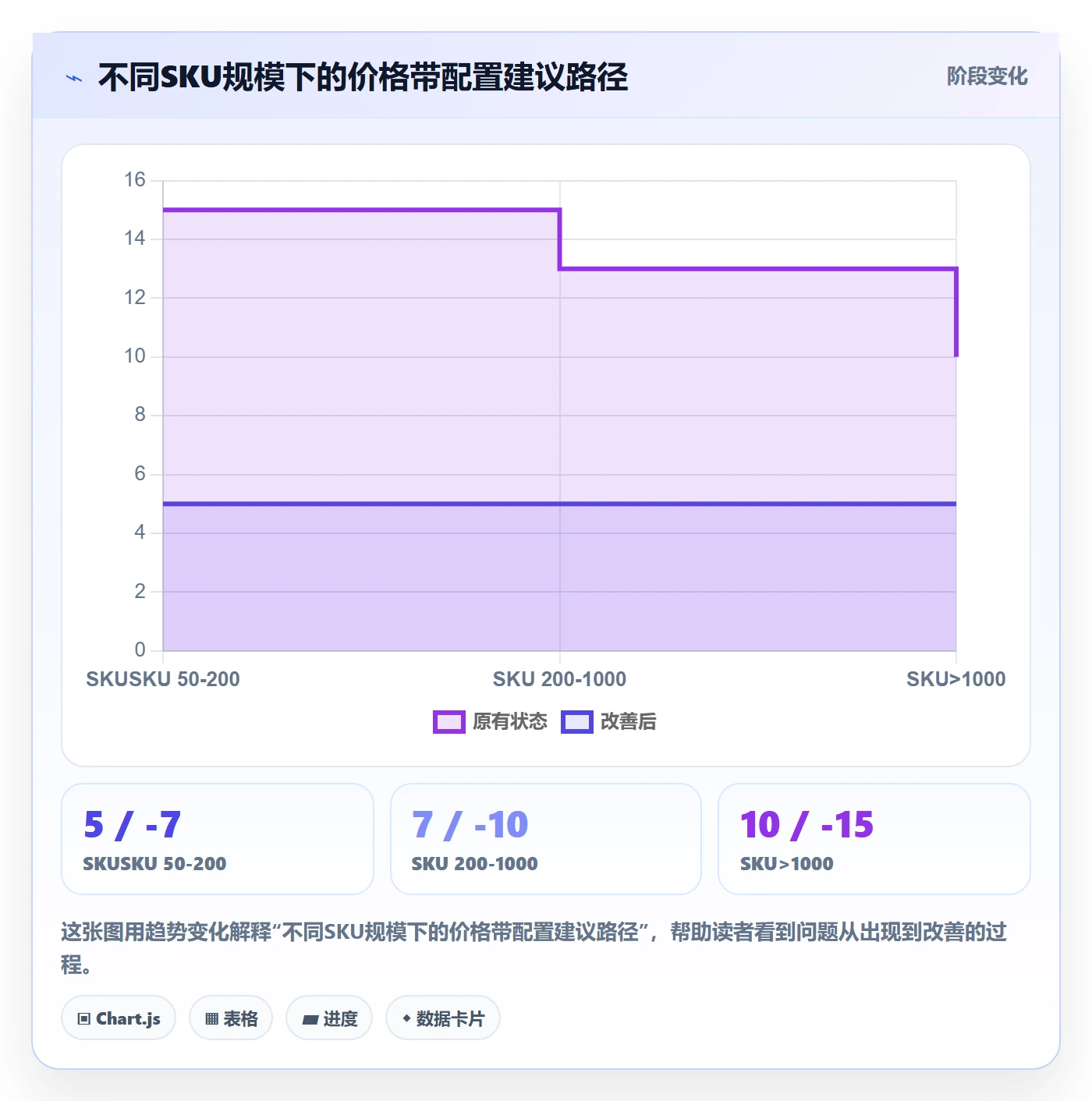Toggle the 原有状态 legend swatch
Viewport: 1092px width, 1101px height.
[449, 722]
